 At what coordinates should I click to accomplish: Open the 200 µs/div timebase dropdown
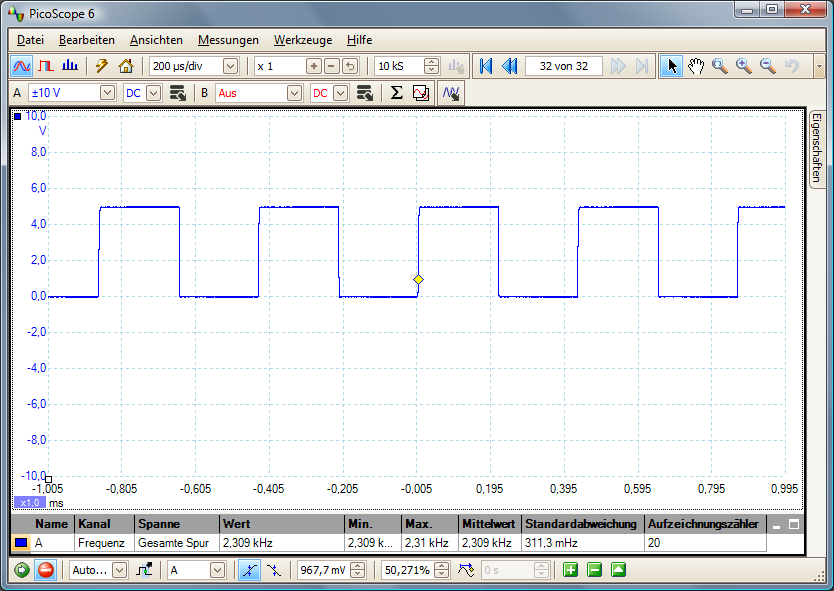[230, 66]
